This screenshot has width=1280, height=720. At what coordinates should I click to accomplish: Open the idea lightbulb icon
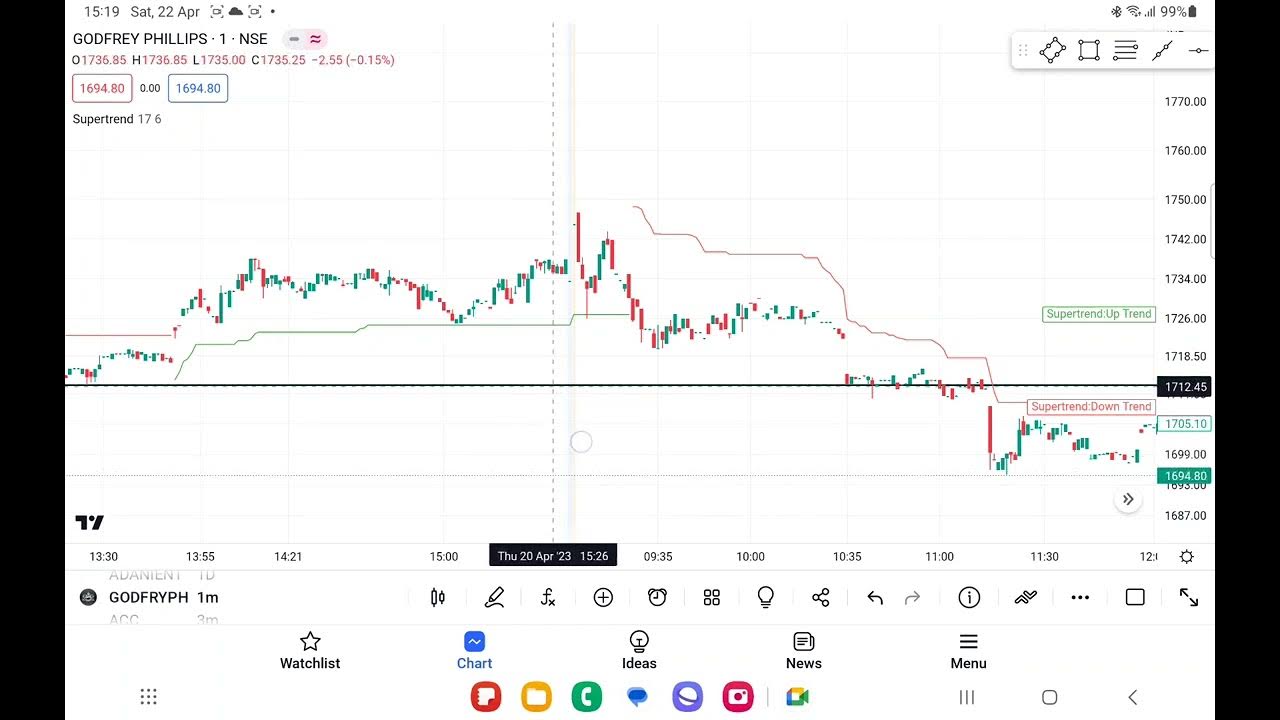point(766,598)
